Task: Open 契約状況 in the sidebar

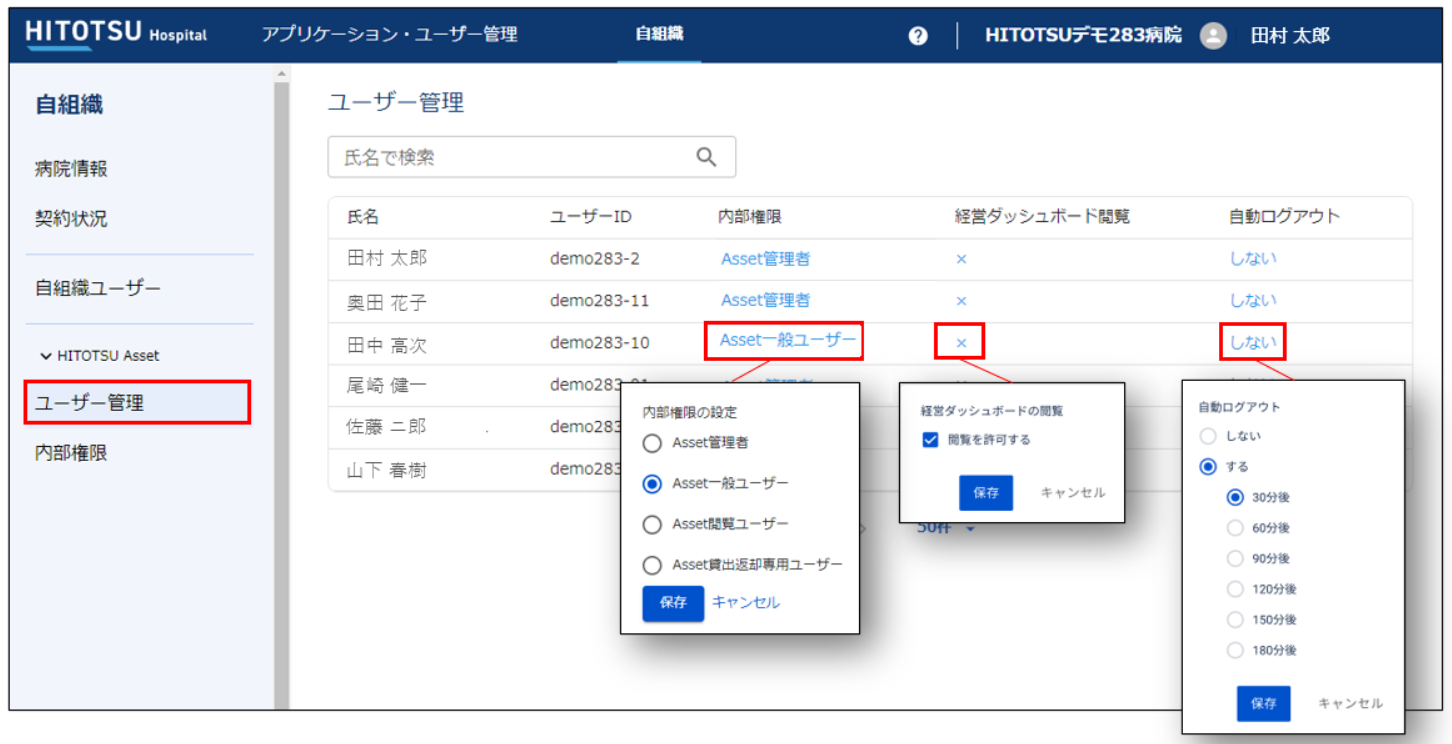Action: pyautogui.click(x=71, y=218)
